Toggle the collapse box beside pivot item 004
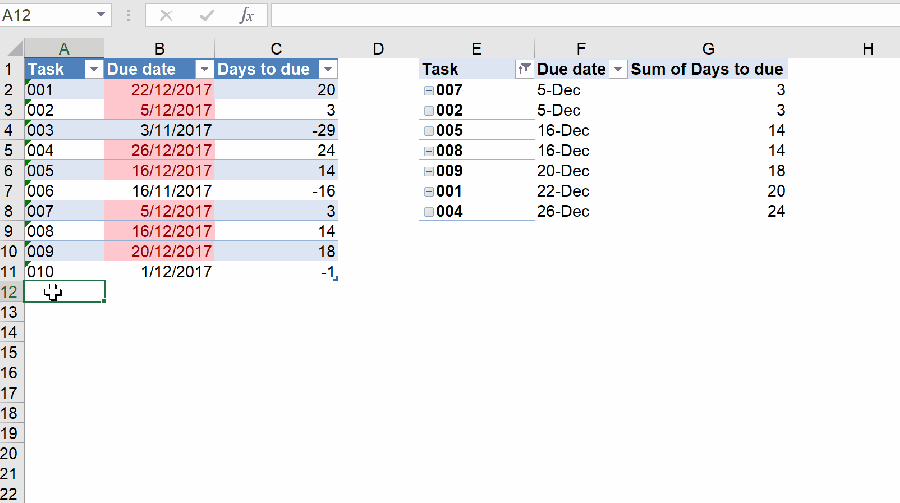Image resolution: width=900 pixels, height=503 pixels. [x=428, y=212]
